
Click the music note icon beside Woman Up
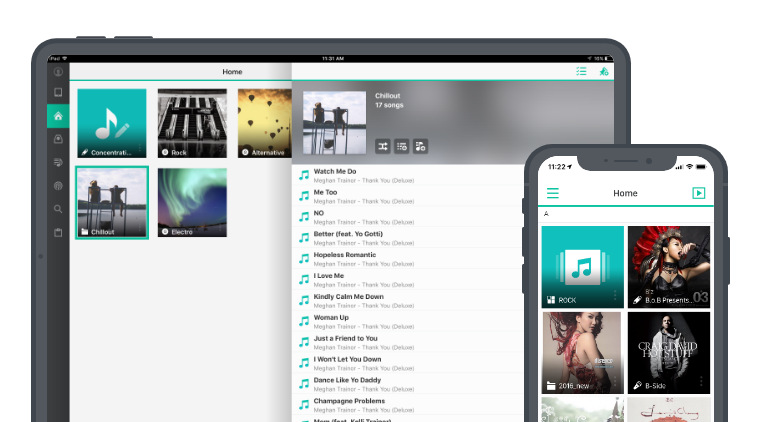[304, 321]
